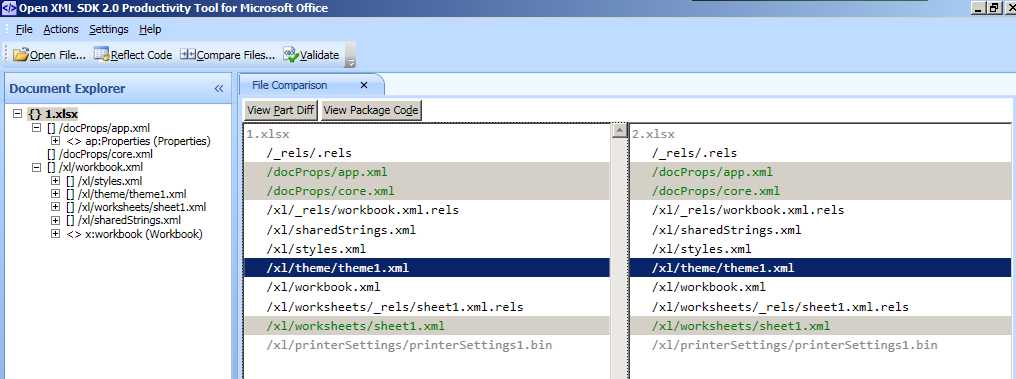
Task: Select /xl/styles.xml in 1.xlsx list
Action: click(x=427, y=249)
